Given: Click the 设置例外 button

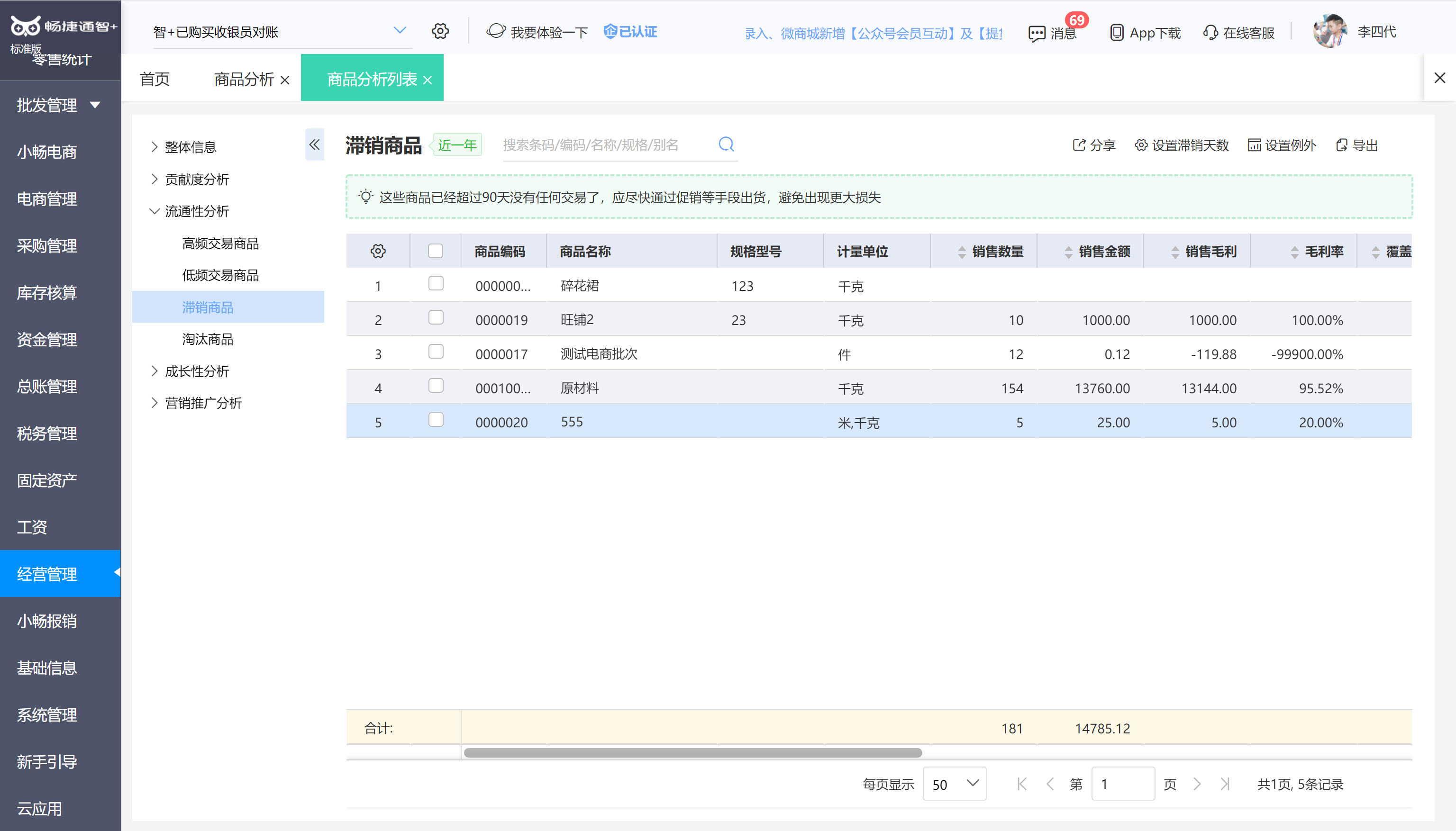Looking at the screenshot, I should (1282, 145).
